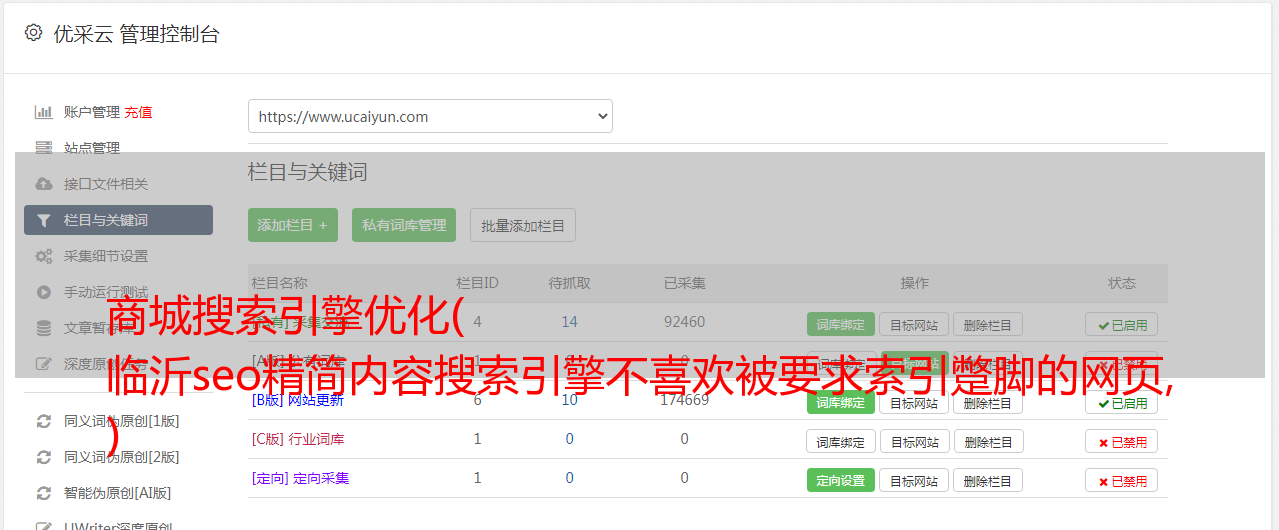Toggle 已启用 status for [B版] 网站更新
The image size is (1279, 530).
coord(1122,403)
